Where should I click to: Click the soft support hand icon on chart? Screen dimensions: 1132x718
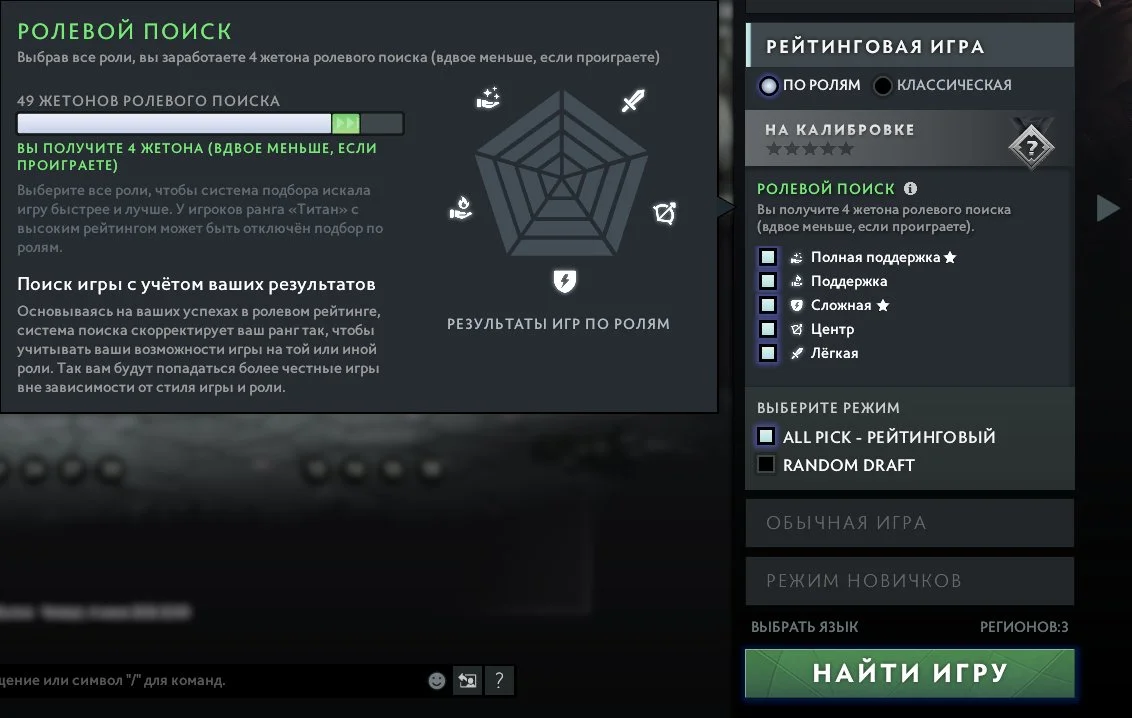460,208
